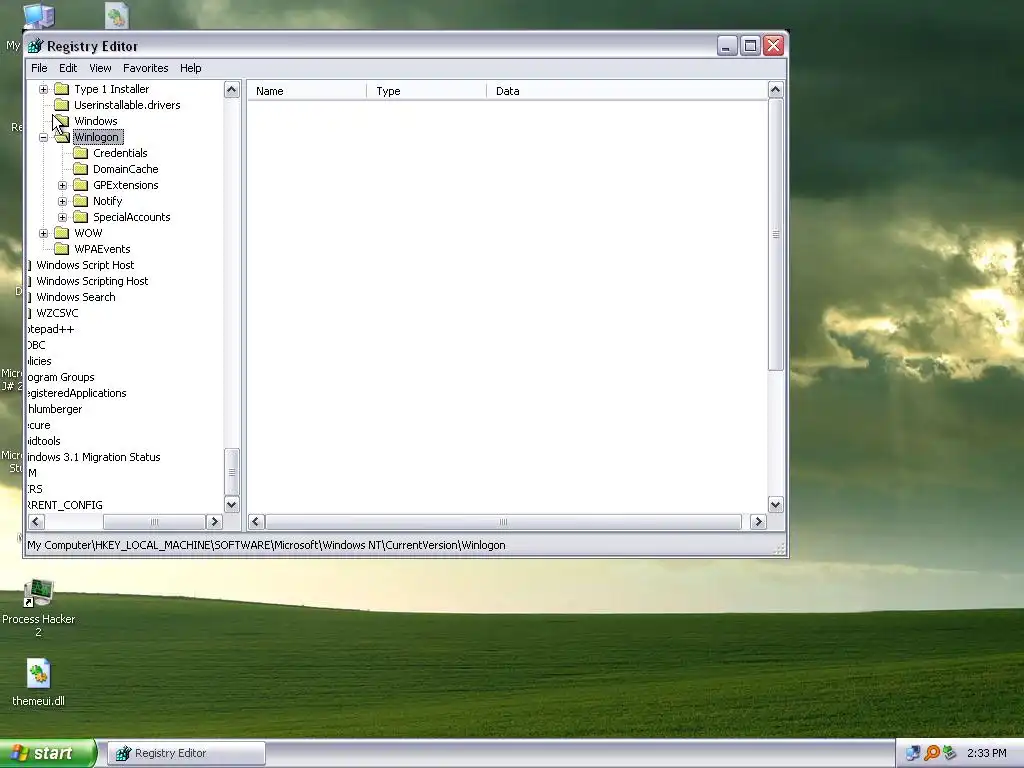The height and width of the screenshot is (768, 1024).
Task: Expand the Type 1 Installer key
Action: point(43,89)
